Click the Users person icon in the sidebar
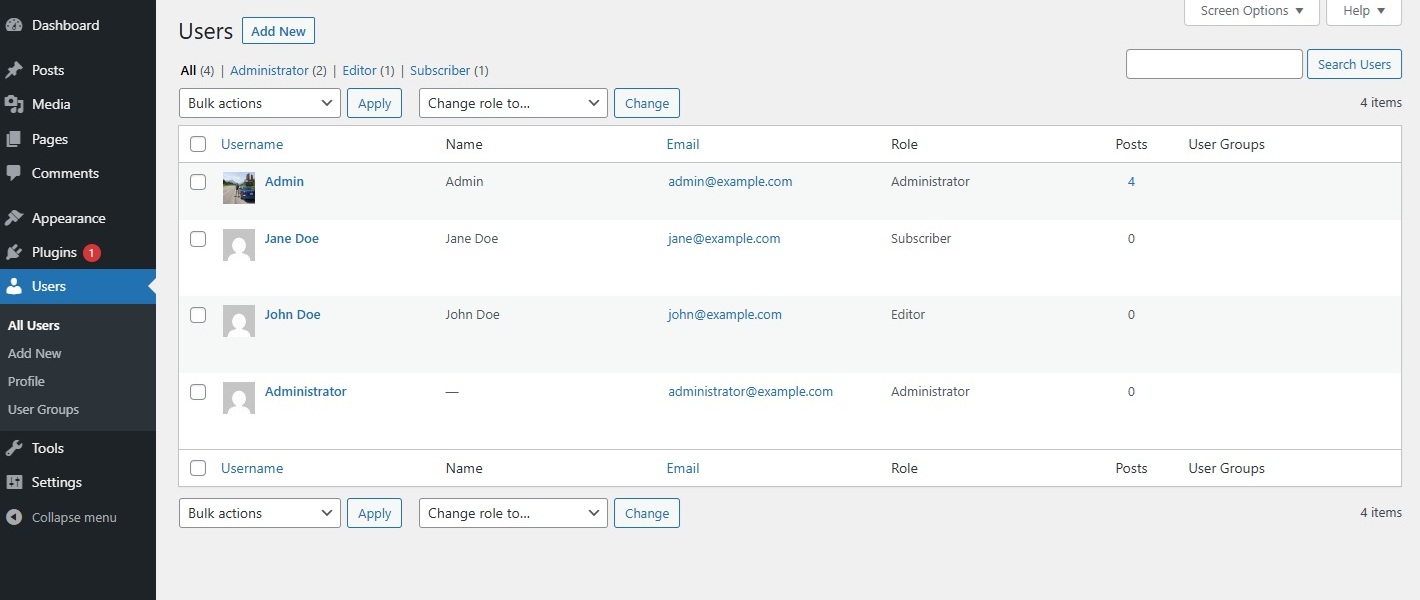 (x=14, y=286)
